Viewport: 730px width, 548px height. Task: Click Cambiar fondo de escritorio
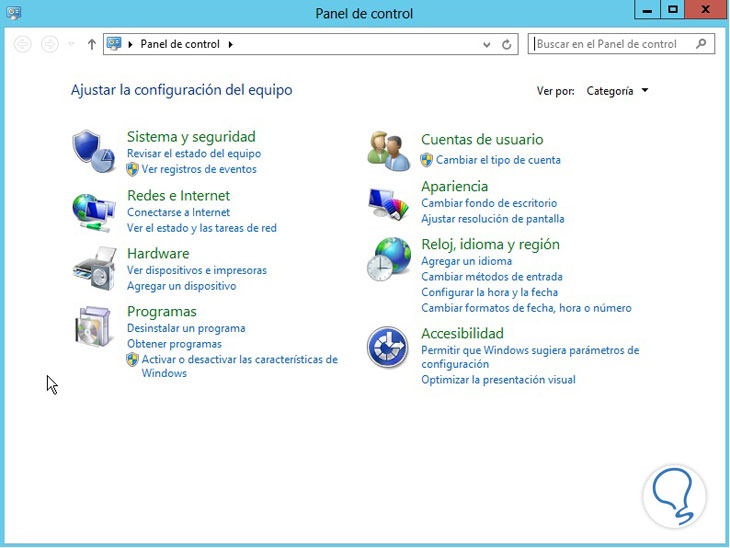click(489, 203)
